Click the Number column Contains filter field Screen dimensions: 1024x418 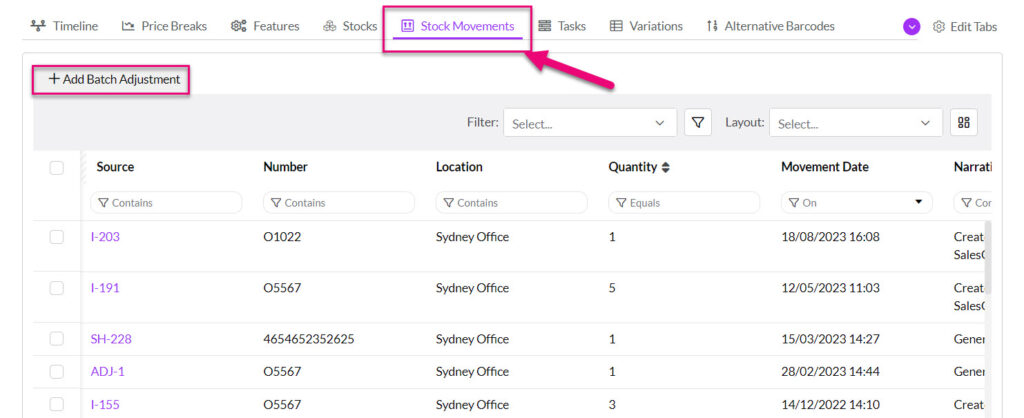[339, 203]
